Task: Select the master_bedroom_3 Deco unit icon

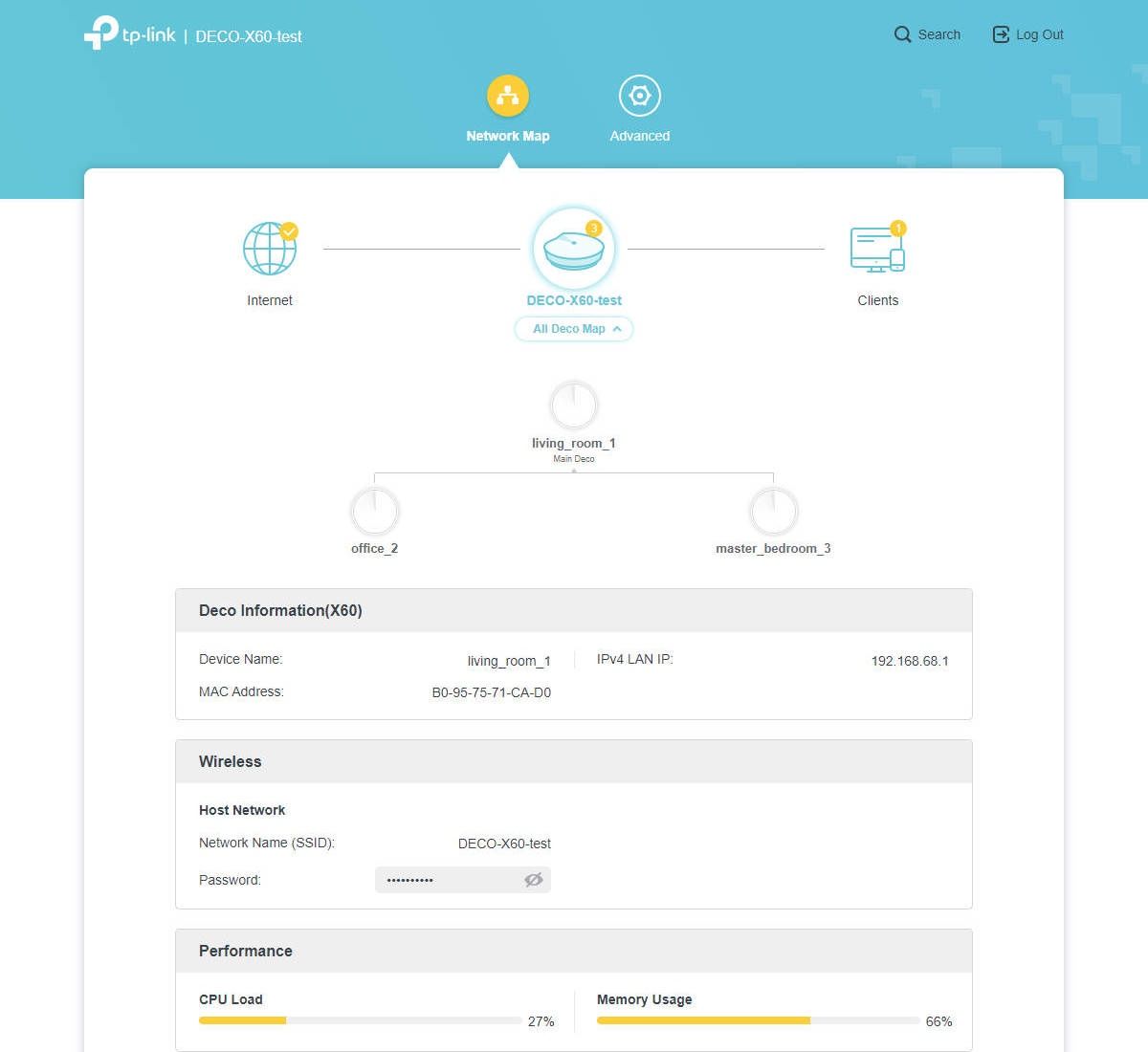Action: 773,512
